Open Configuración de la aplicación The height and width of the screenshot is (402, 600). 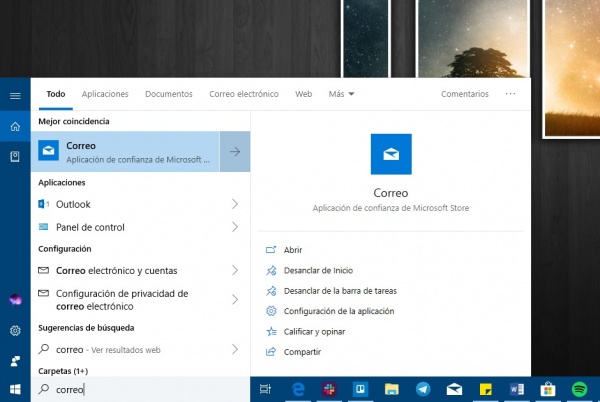[339, 311]
